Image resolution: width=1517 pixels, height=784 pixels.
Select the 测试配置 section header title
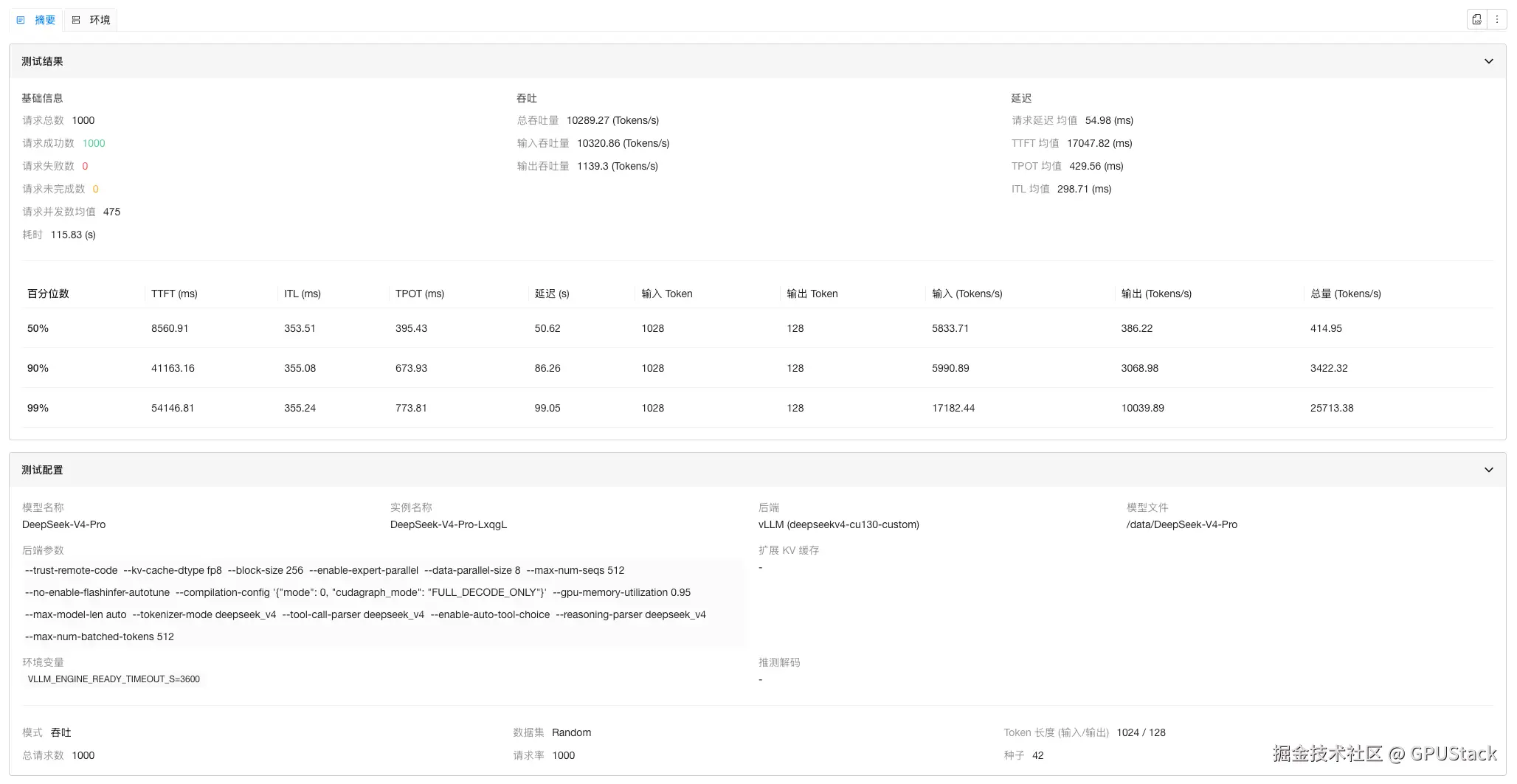[x=42, y=470]
